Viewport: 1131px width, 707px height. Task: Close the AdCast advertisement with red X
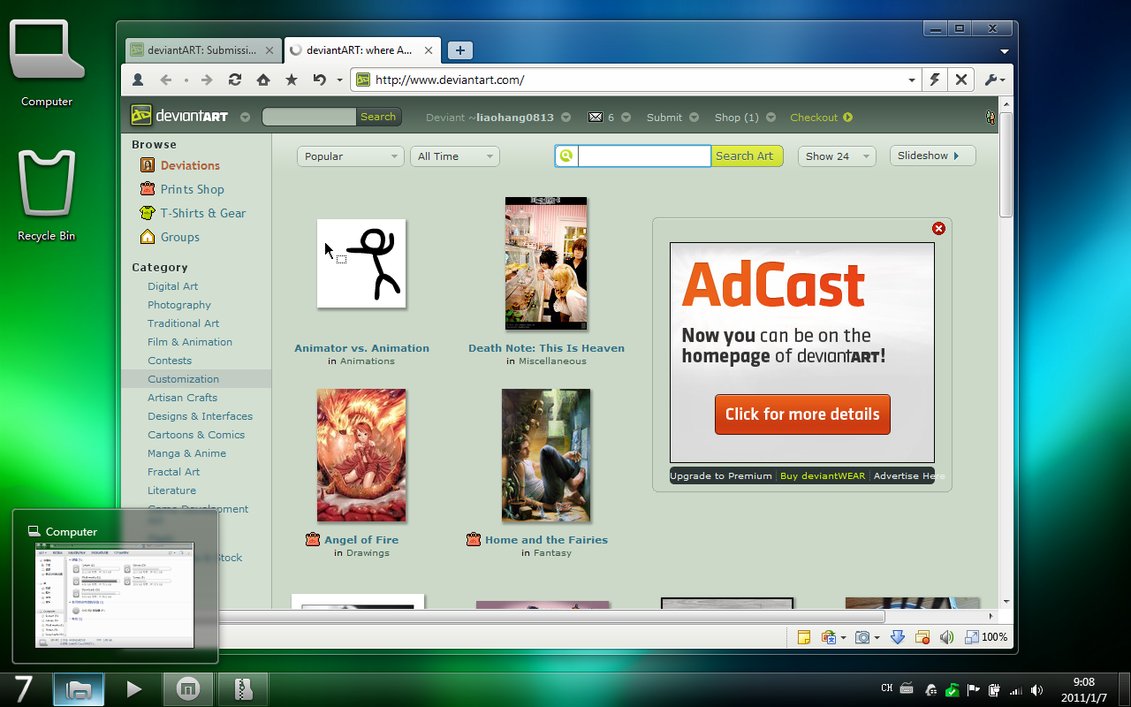point(938,229)
